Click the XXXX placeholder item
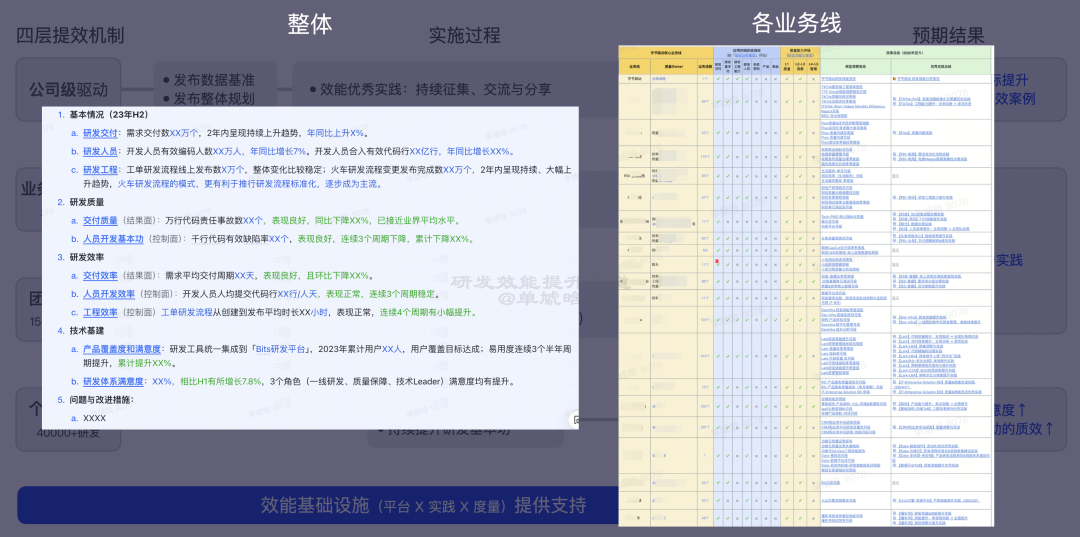Screen dimensions: 1080x537 click(x=94, y=418)
